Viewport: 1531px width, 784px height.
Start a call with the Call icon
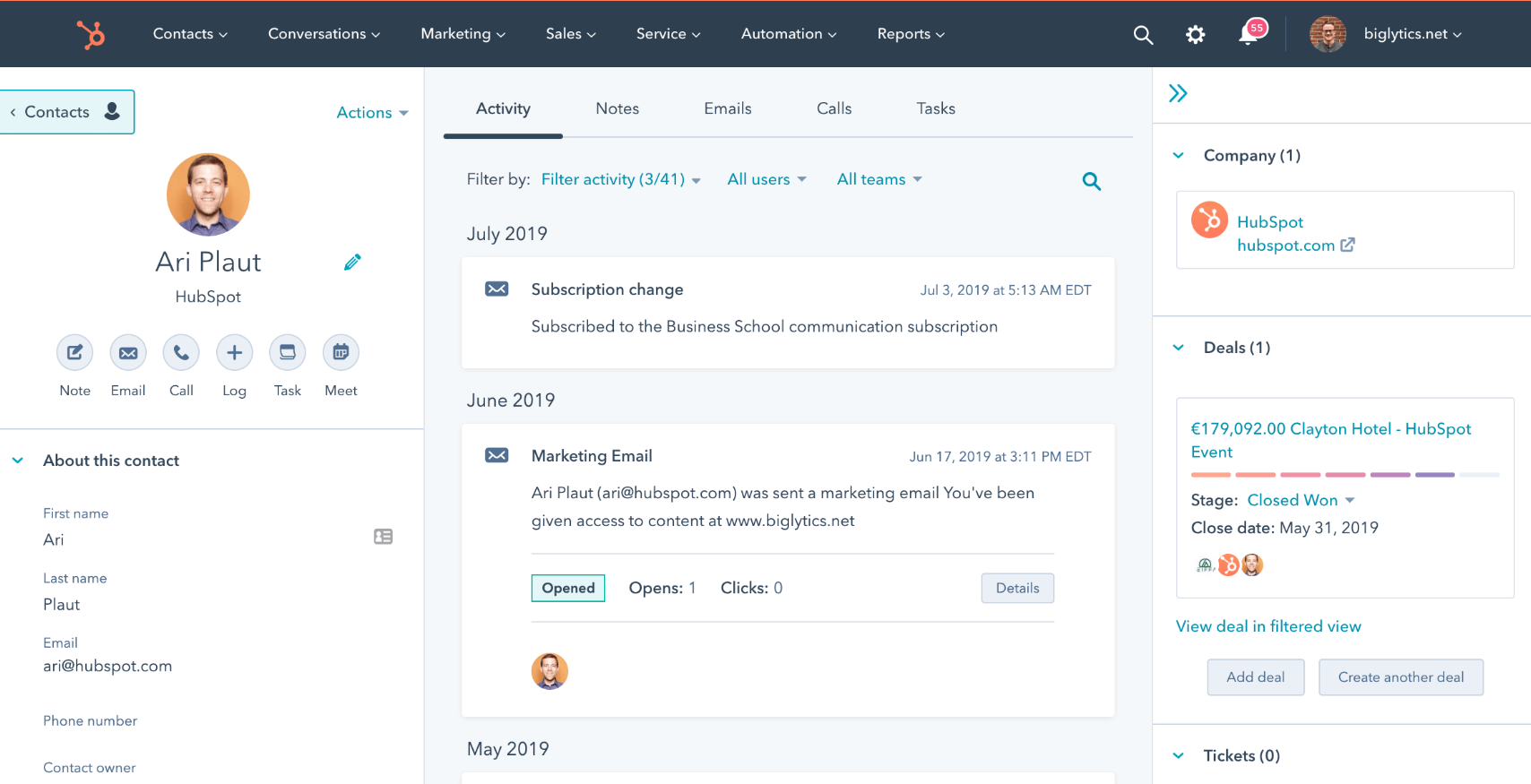coord(181,353)
